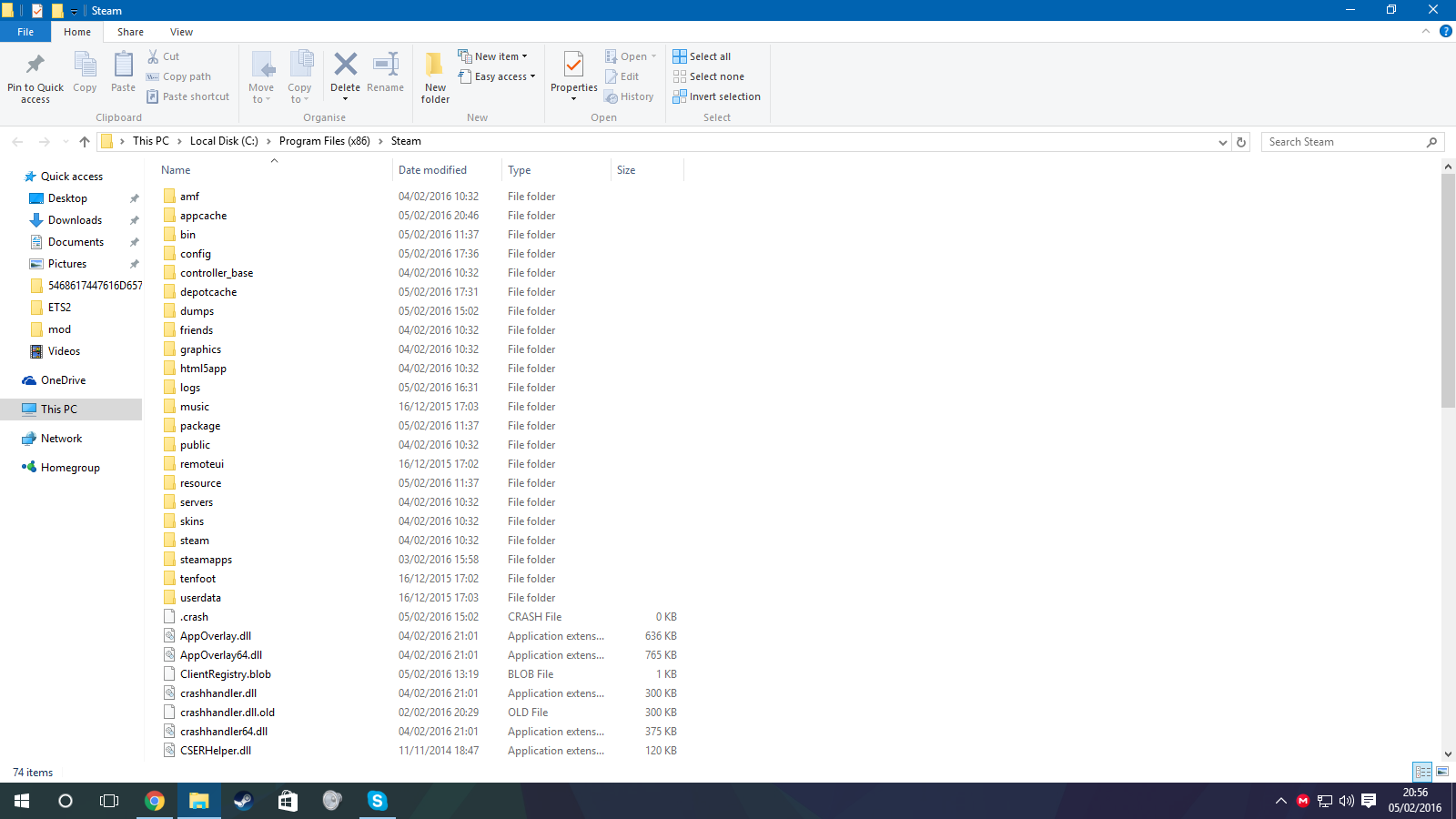Screen dimensions: 1456x819
Task: Click Select all in ribbon
Action: [x=702, y=56]
